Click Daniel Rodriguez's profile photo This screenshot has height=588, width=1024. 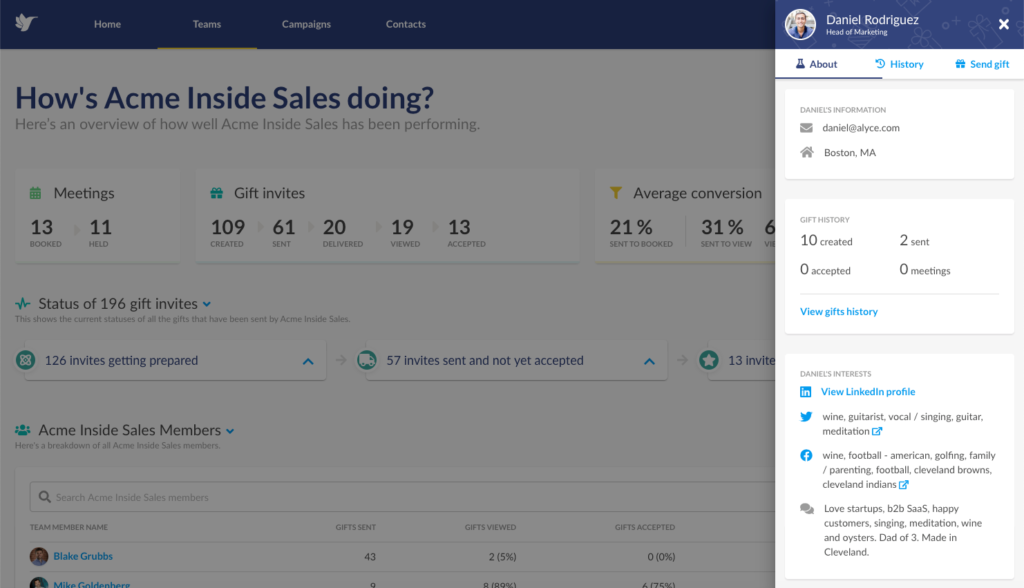[800, 24]
